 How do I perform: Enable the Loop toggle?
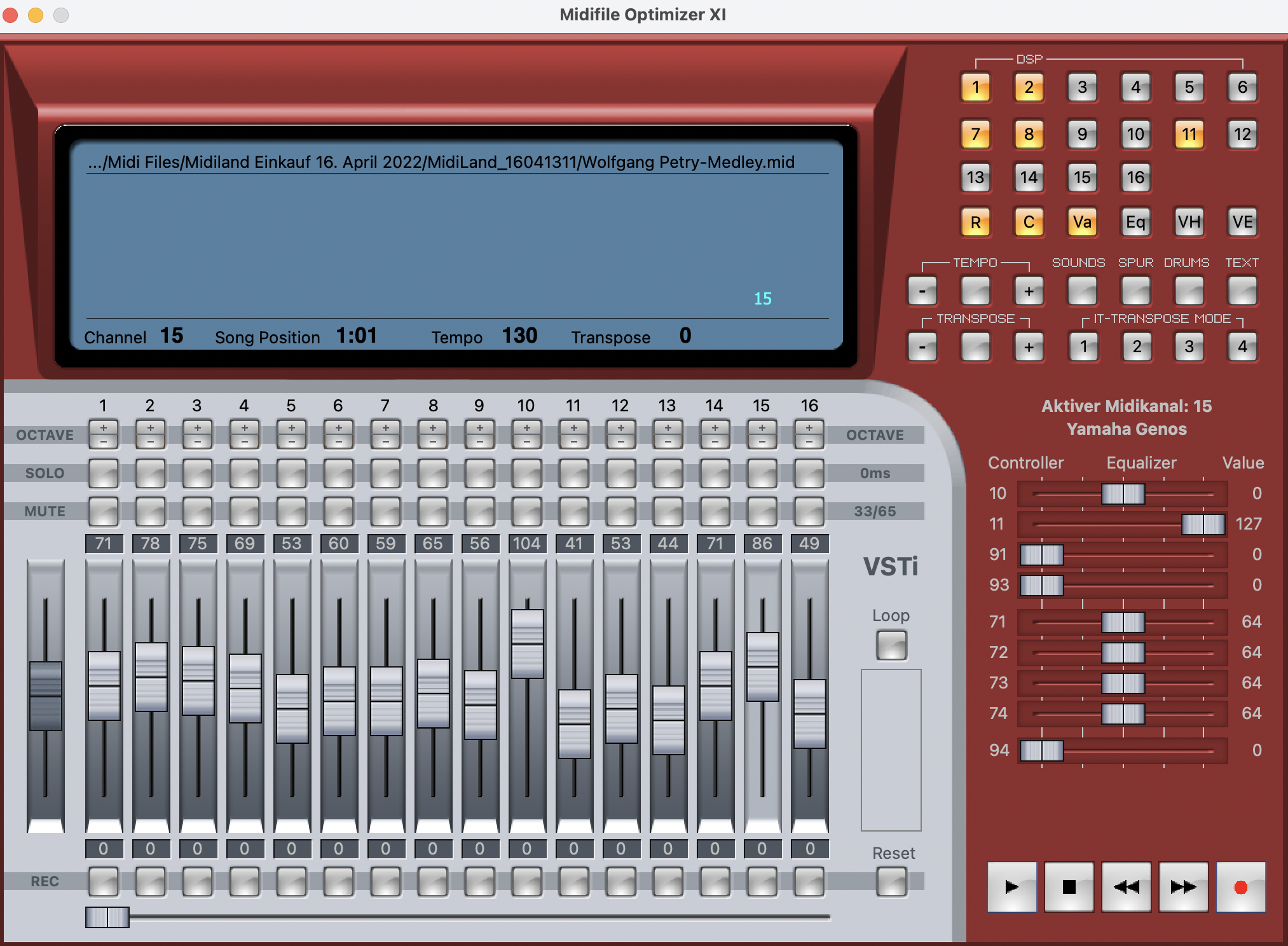point(891,645)
